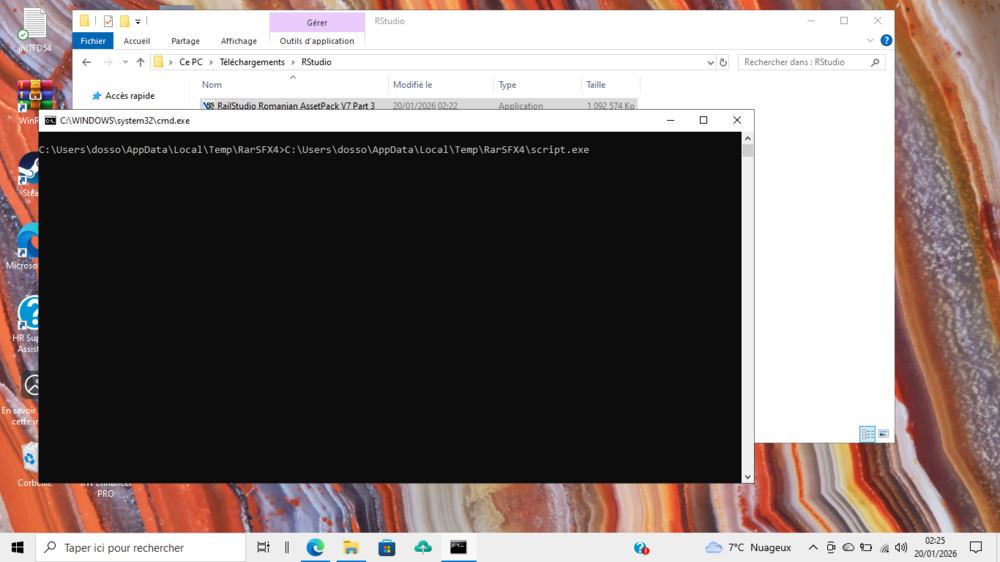Open Task View on taskbar
The image size is (1000, 562).
[x=263, y=547]
